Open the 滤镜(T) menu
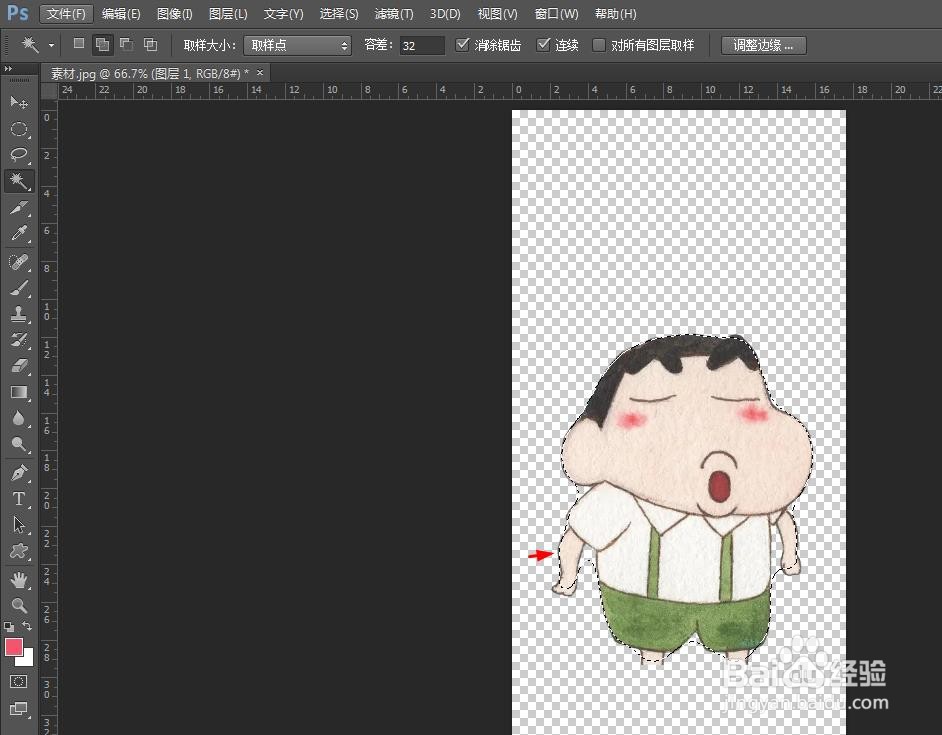Image resolution: width=942 pixels, height=735 pixels. pyautogui.click(x=394, y=14)
